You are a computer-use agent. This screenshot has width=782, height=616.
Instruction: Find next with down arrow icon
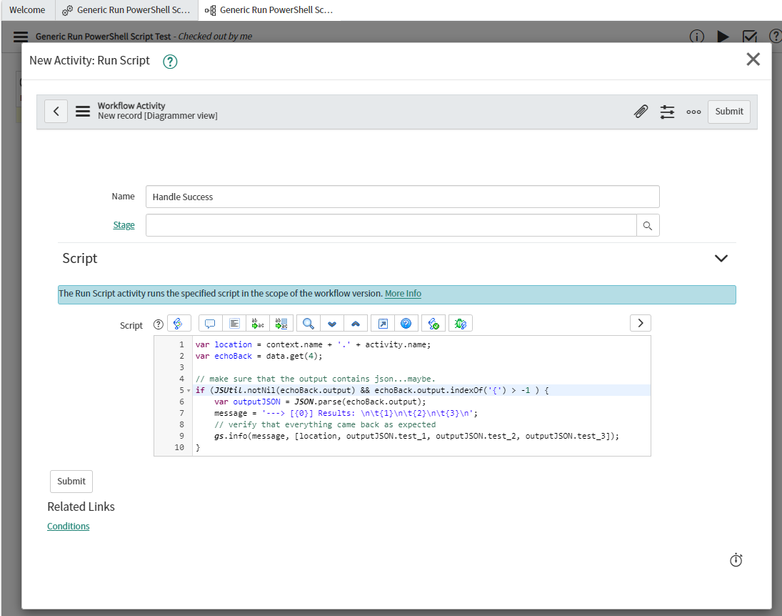pyautogui.click(x=332, y=324)
